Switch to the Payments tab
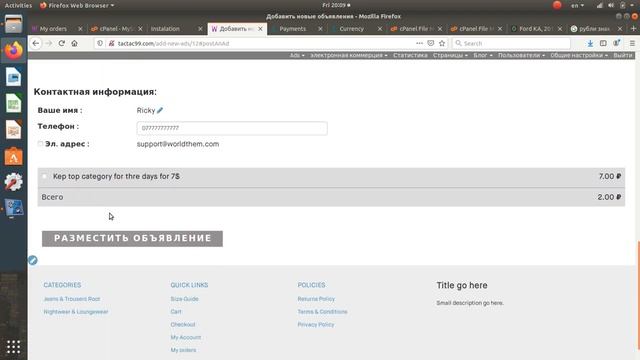This screenshot has width=640, height=360. [x=292, y=29]
